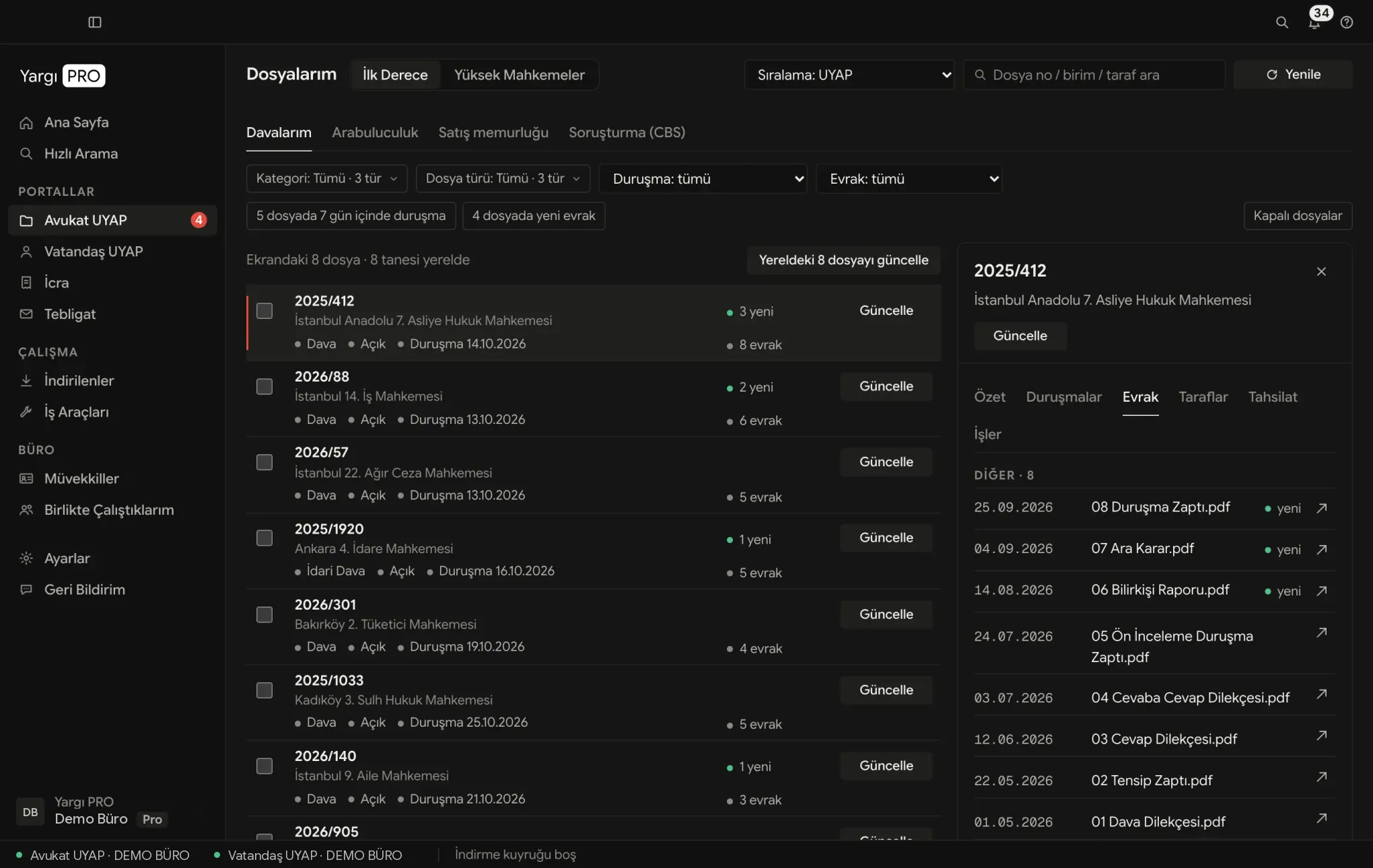Expand the Kategori: Tümü filter
Viewport: 1373px width, 868px height.
327,178
